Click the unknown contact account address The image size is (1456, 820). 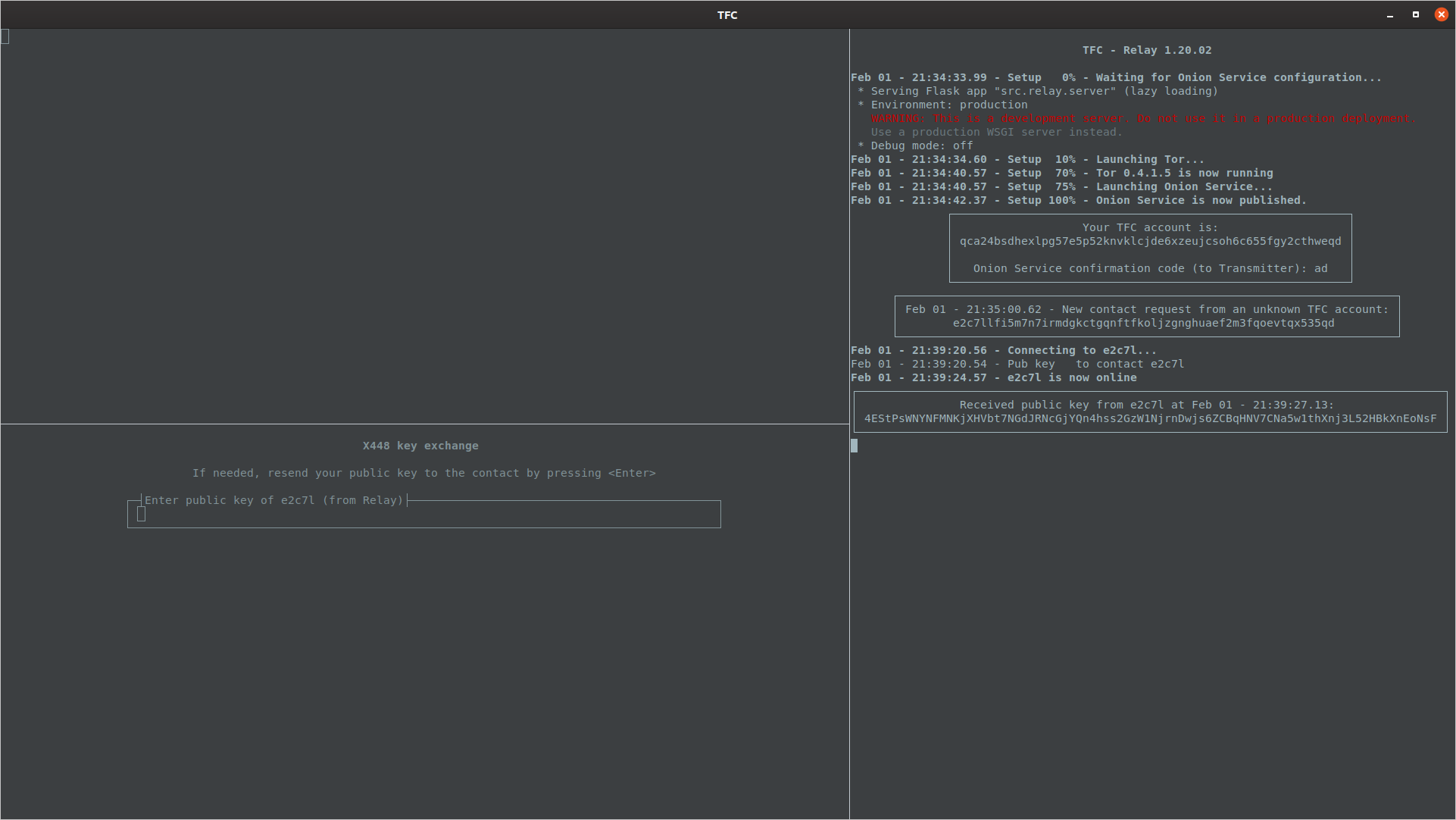coord(1143,323)
